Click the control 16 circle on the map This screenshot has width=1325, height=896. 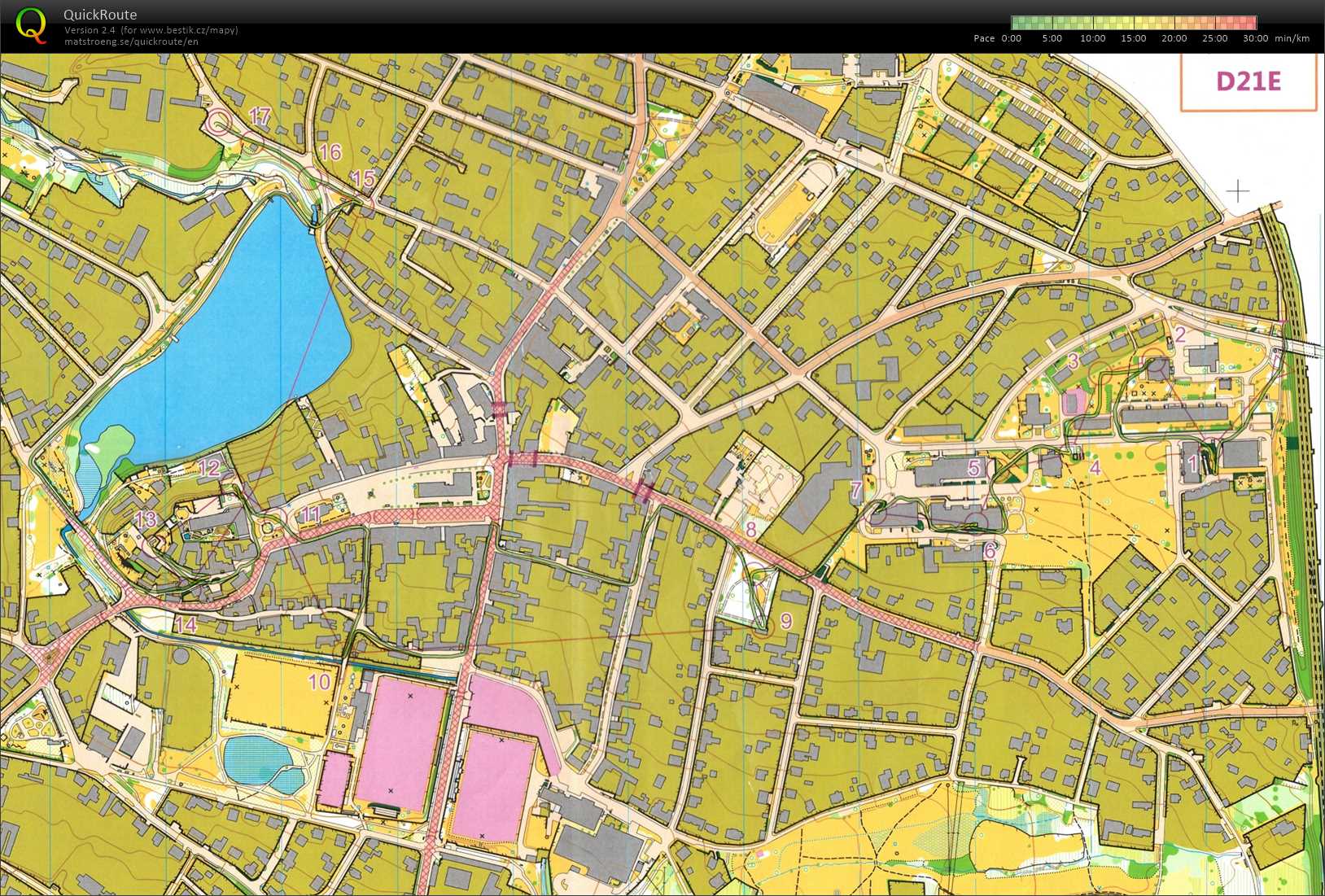click(x=311, y=177)
